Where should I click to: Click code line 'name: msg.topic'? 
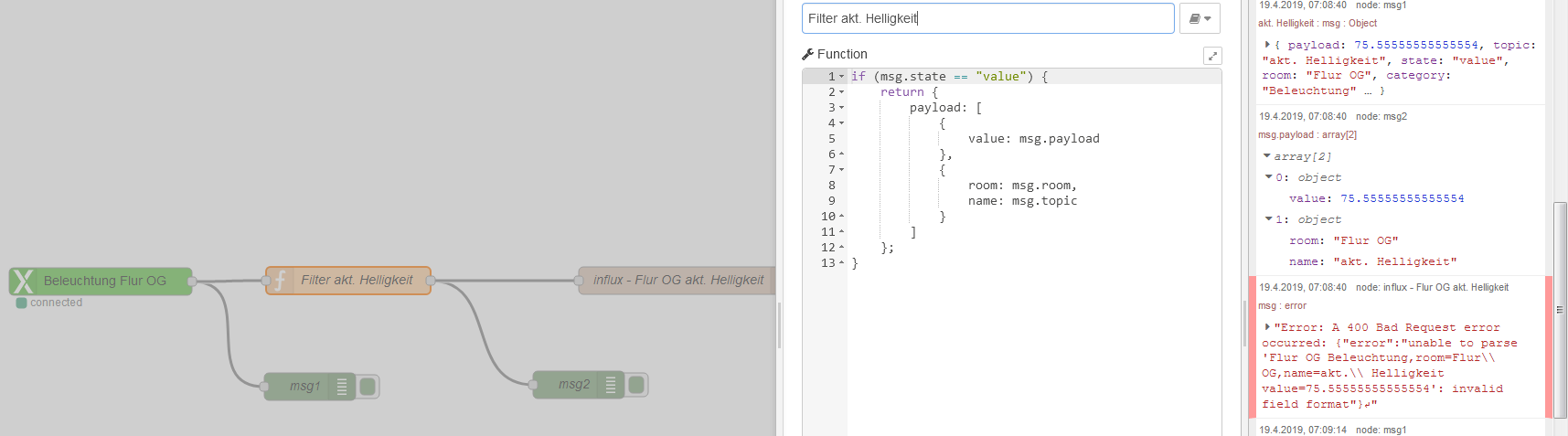[x=1022, y=201]
